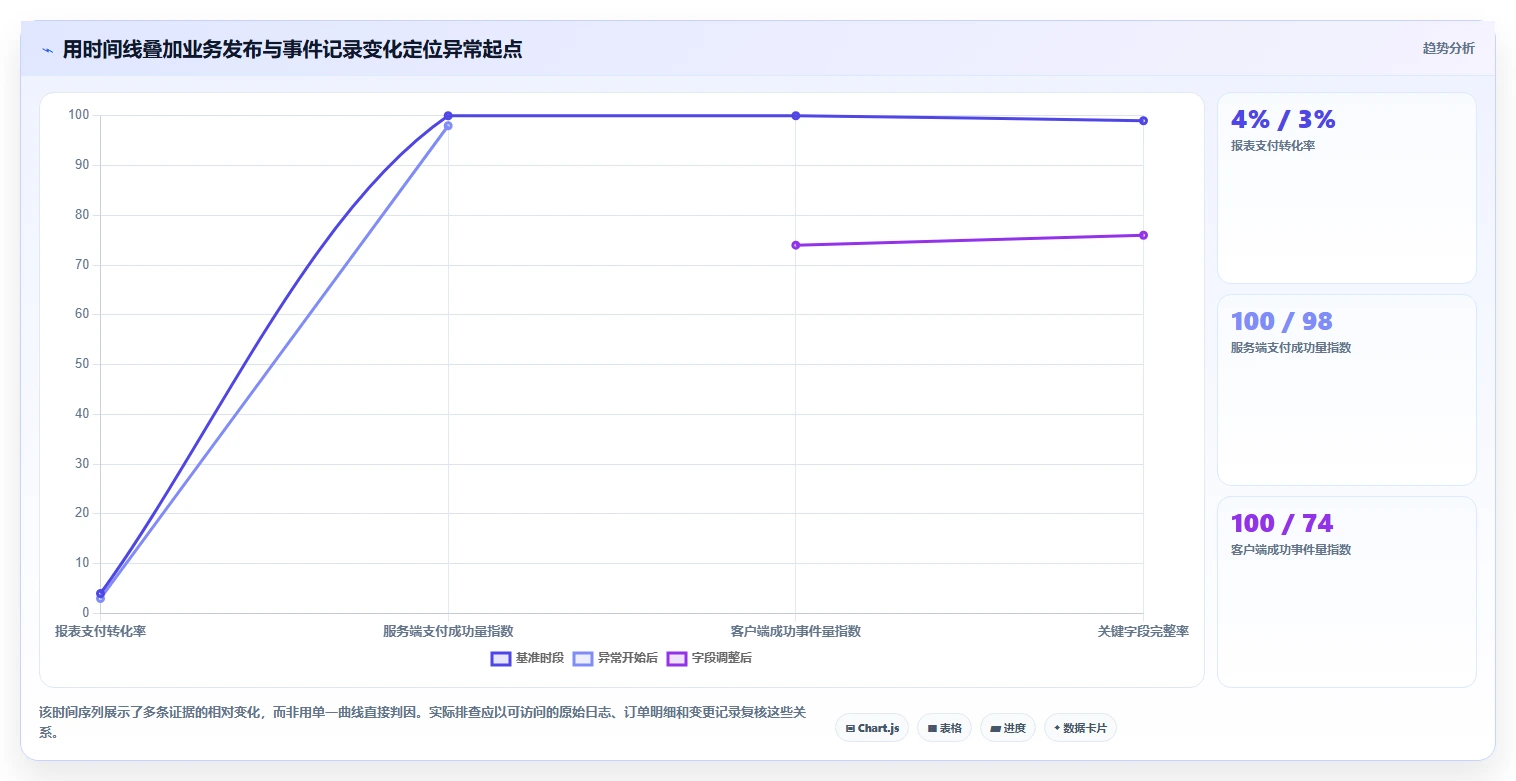Select the 数据卡片 chip

point(1080,728)
